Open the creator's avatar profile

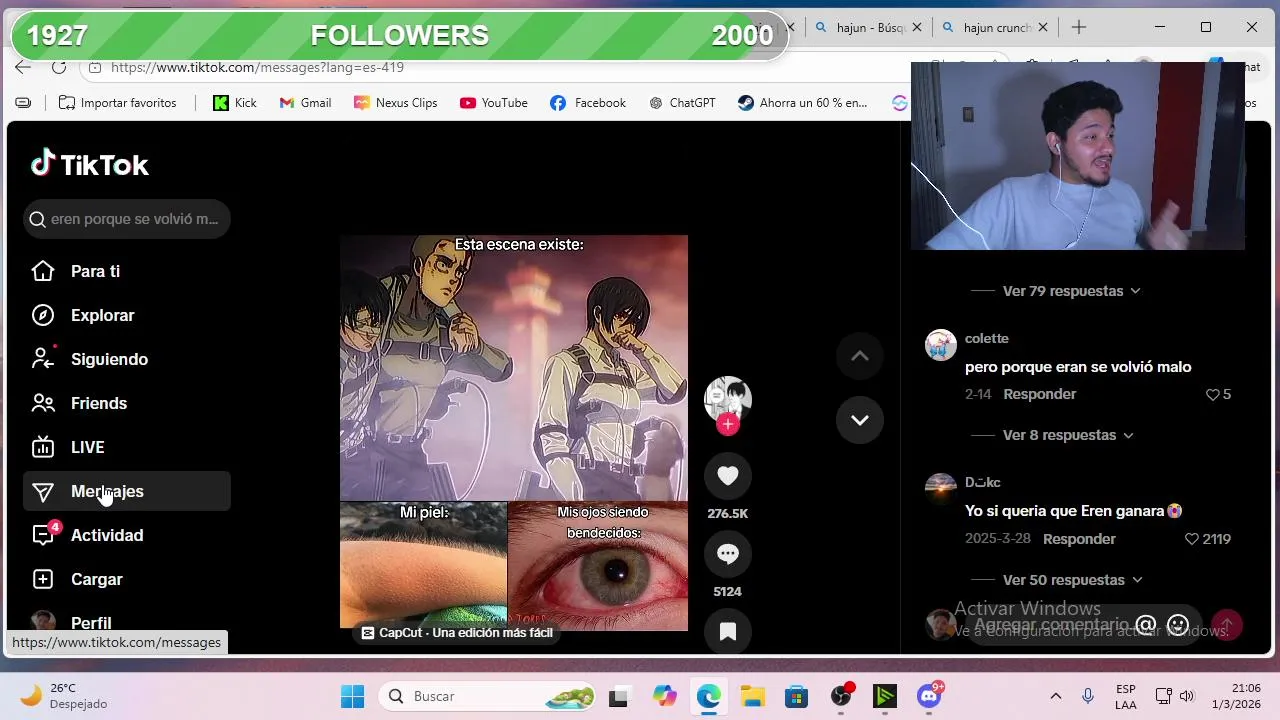(728, 398)
